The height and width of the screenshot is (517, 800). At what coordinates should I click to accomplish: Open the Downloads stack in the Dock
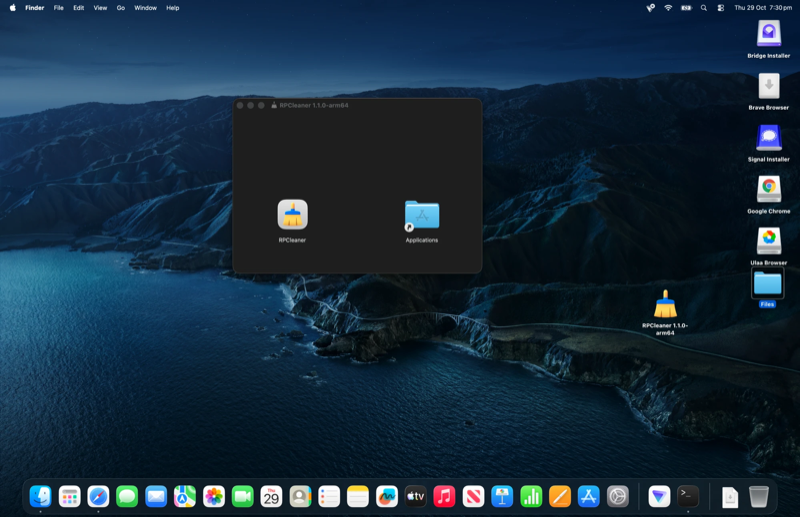click(730, 497)
